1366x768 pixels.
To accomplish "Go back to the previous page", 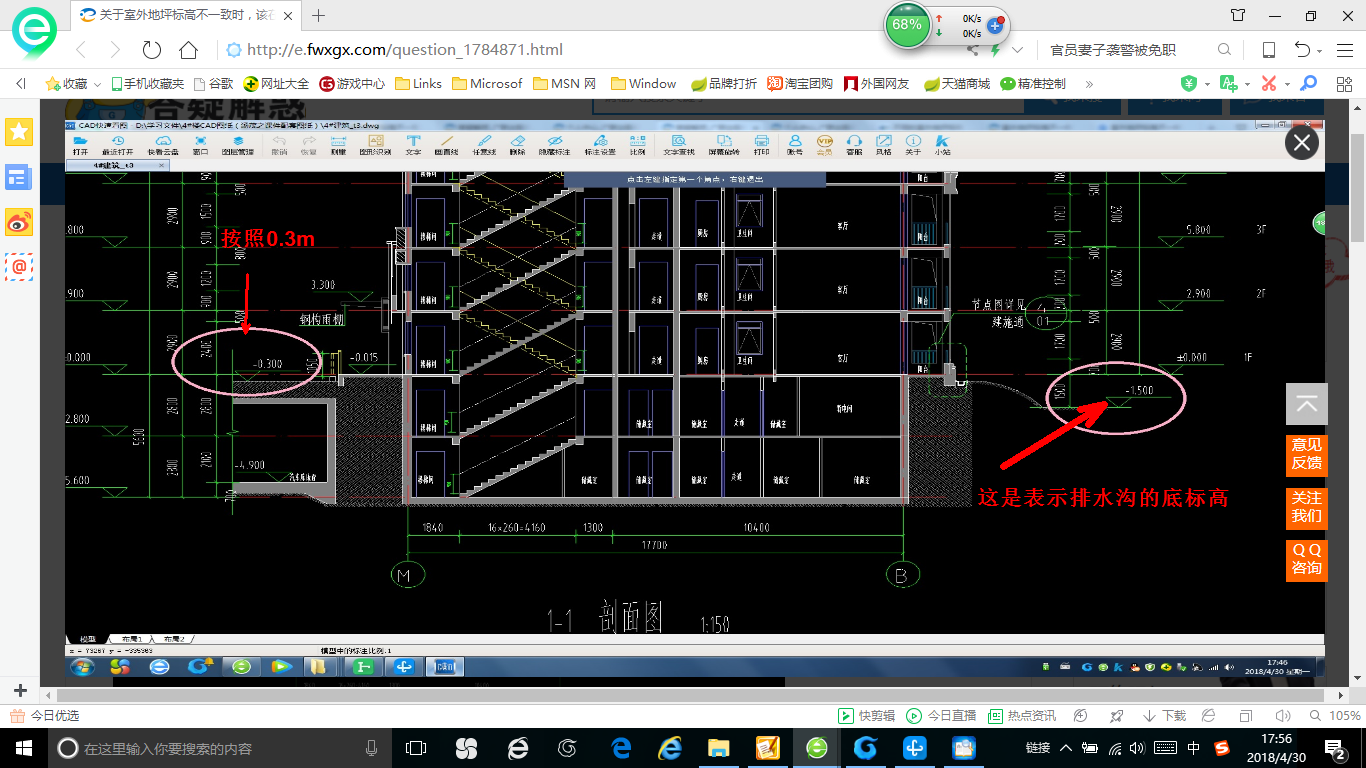I will (80, 50).
